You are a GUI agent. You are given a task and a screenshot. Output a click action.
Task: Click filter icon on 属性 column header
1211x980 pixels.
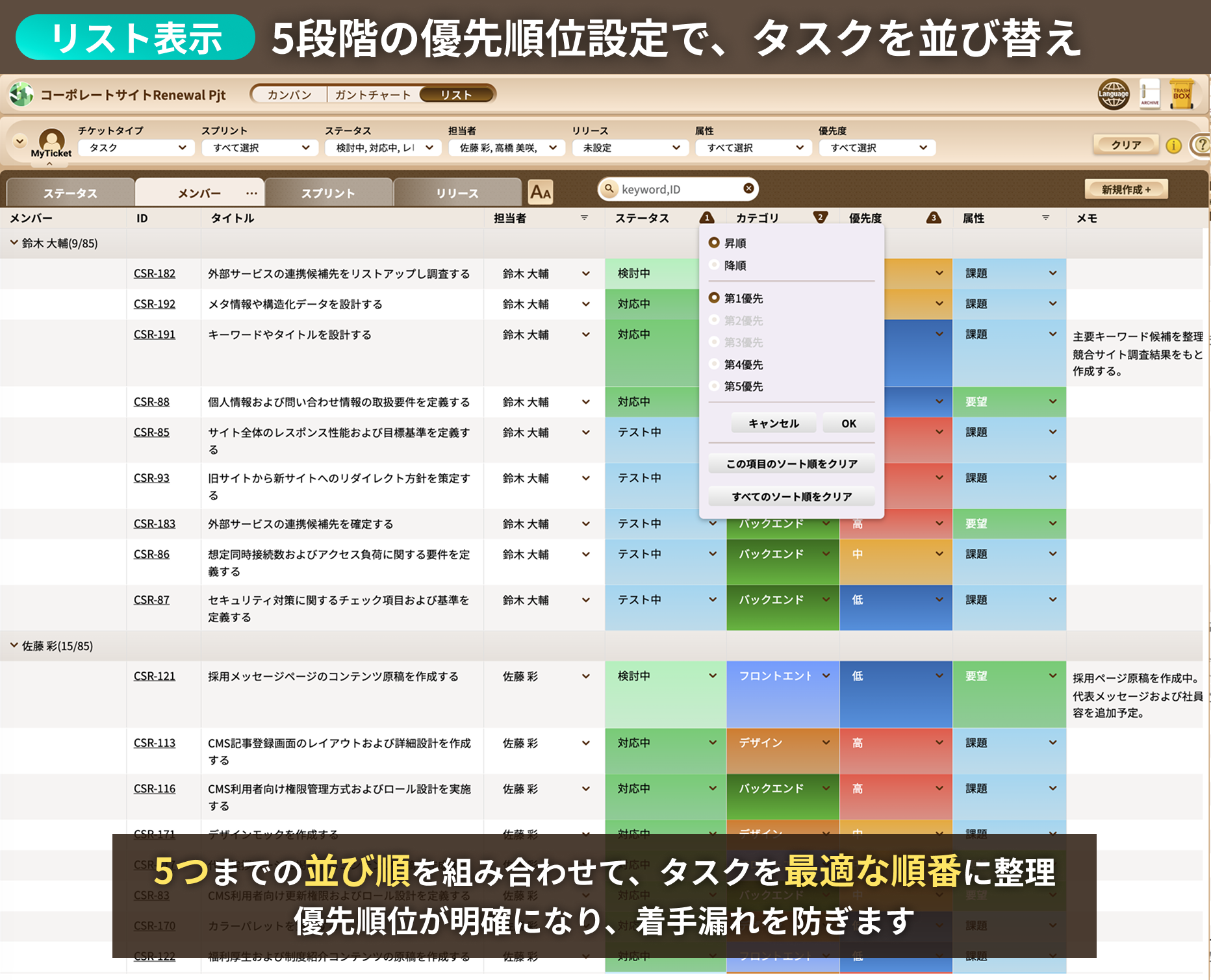pos(1046,218)
